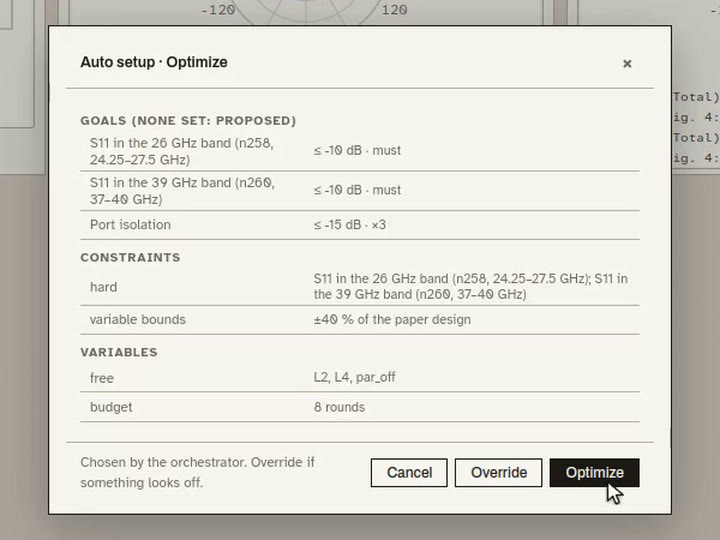Select the Port isolation goal row
Viewport: 720px width, 540px height.
(x=360, y=225)
